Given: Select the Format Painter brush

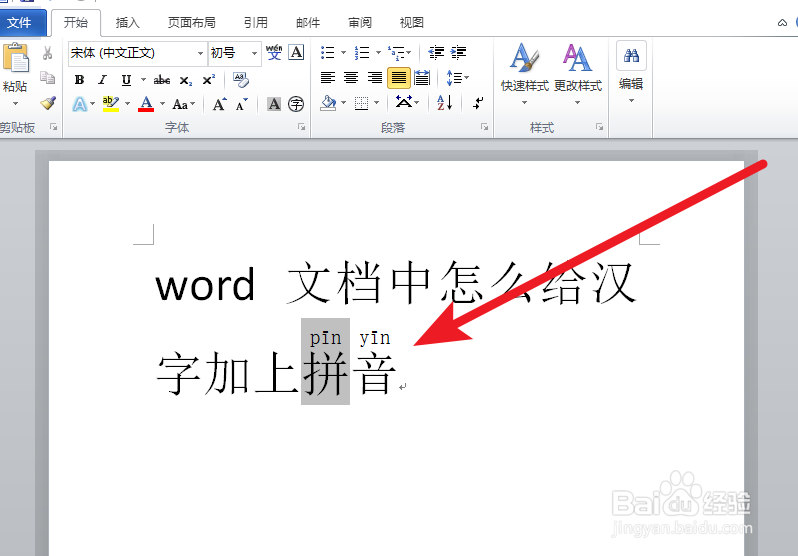Looking at the screenshot, I should click(x=48, y=103).
